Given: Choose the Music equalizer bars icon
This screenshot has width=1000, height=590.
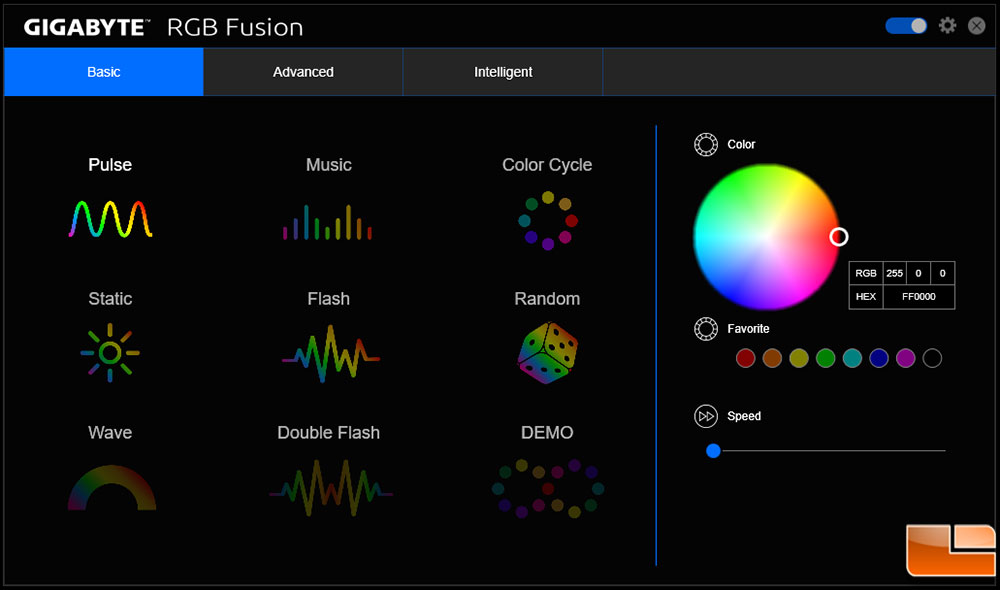Looking at the screenshot, I should pos(328,222).
